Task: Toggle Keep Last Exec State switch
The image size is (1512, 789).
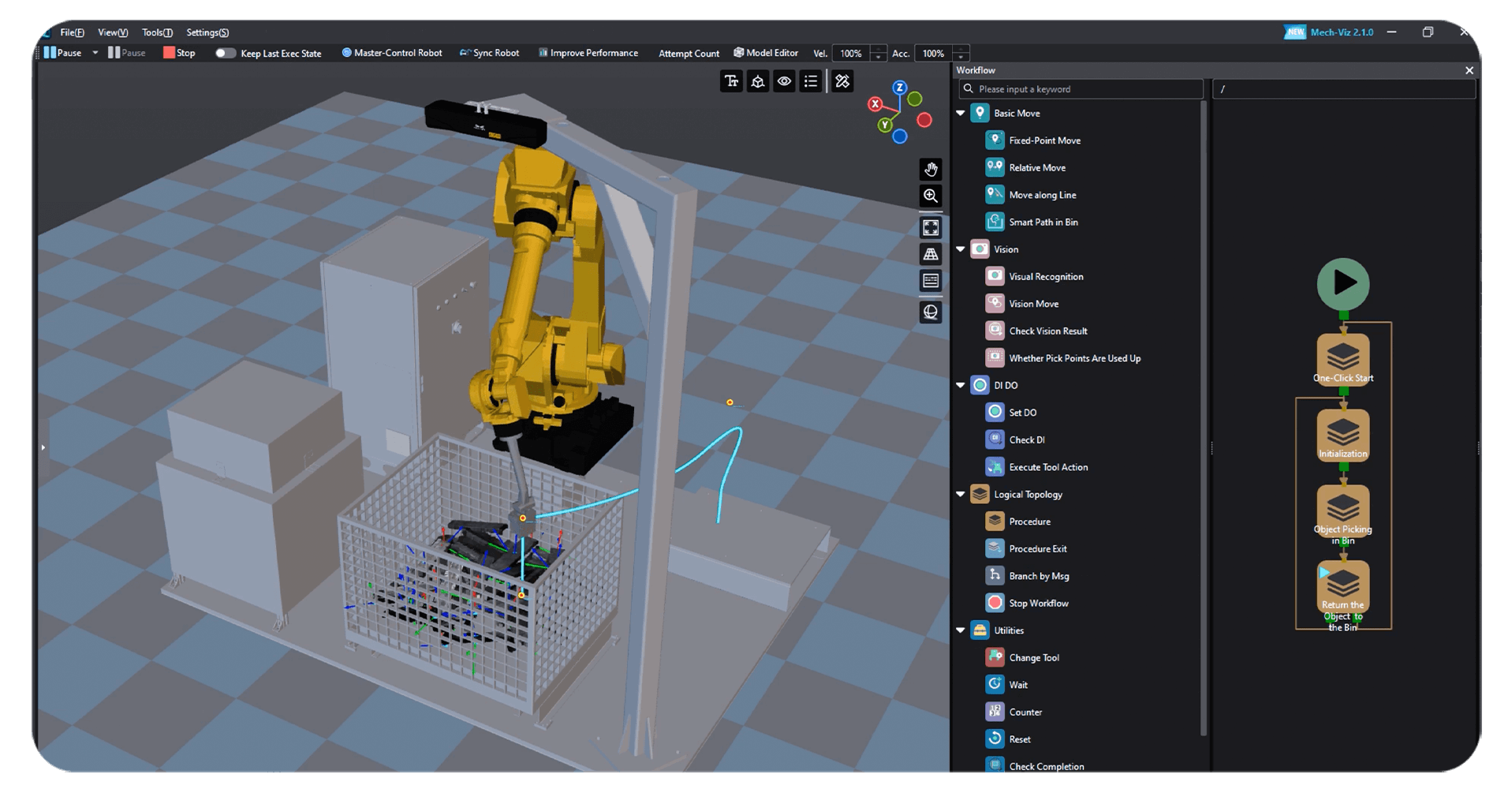Action: click(x=226, y=53)
